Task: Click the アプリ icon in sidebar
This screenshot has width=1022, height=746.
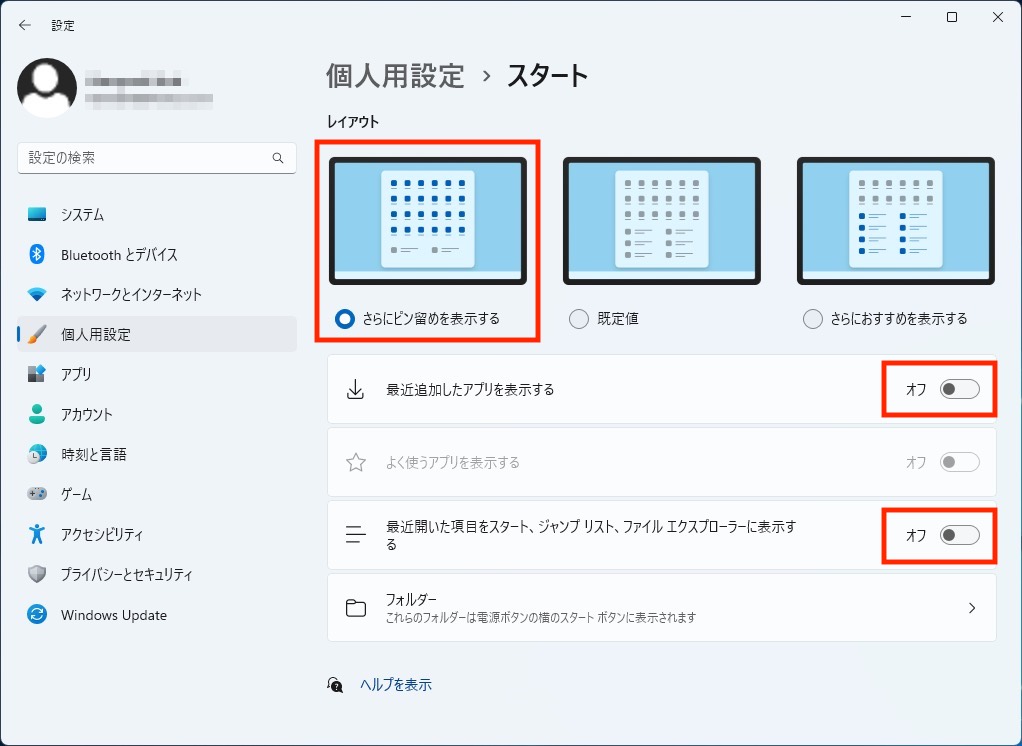Action: click(37, 374)
